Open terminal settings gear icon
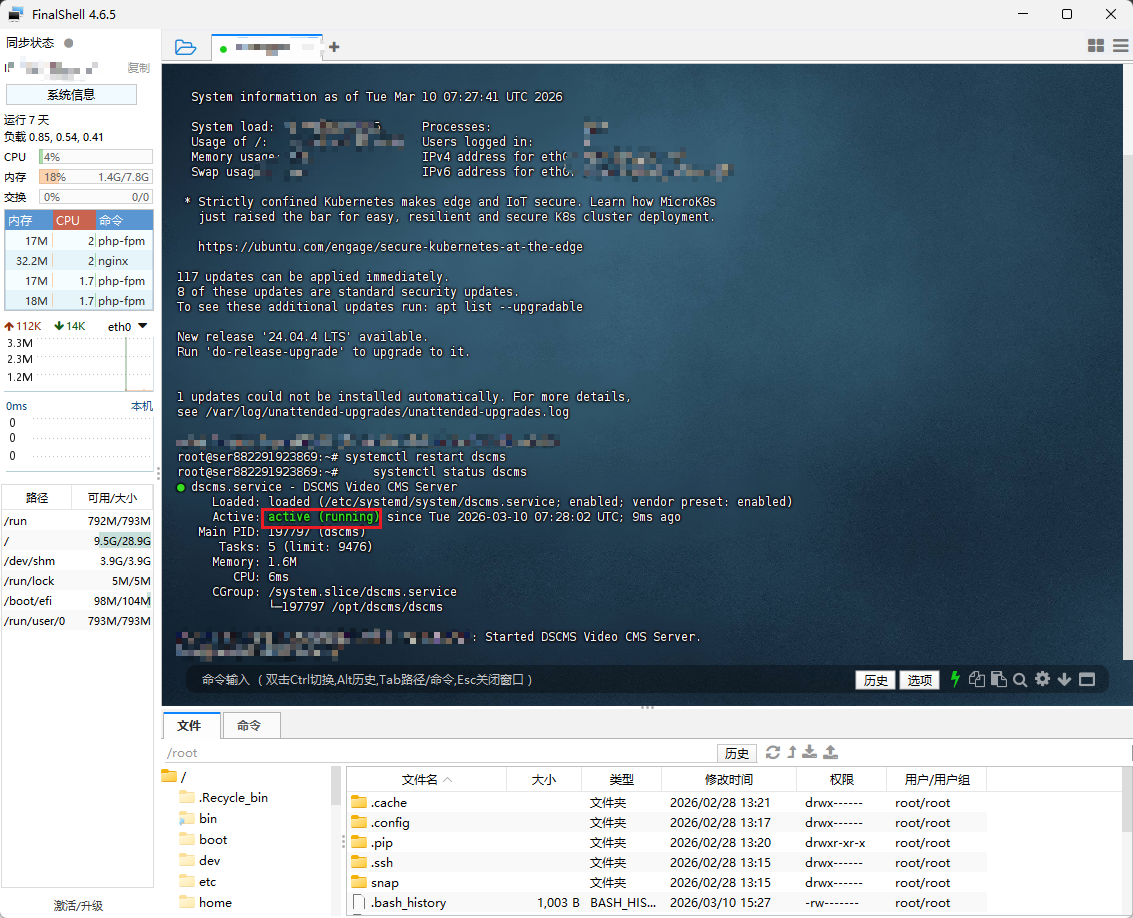1133x918 pixels. pyautogui.click(x=1042, y=679)
